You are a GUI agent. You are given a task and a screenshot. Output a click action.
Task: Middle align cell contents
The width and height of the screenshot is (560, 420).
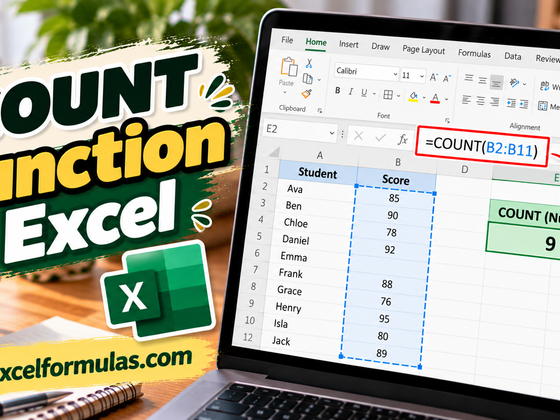(482, 80)
